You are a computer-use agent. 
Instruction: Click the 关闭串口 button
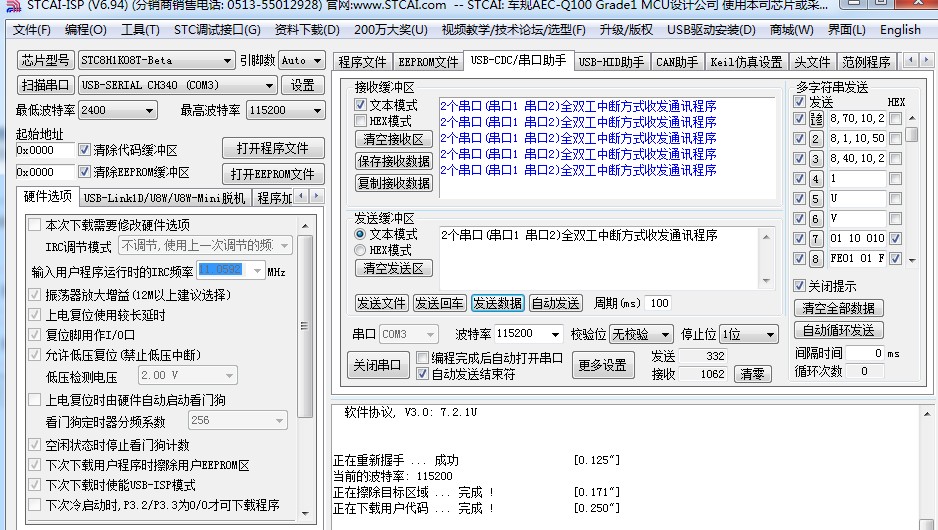377,365
